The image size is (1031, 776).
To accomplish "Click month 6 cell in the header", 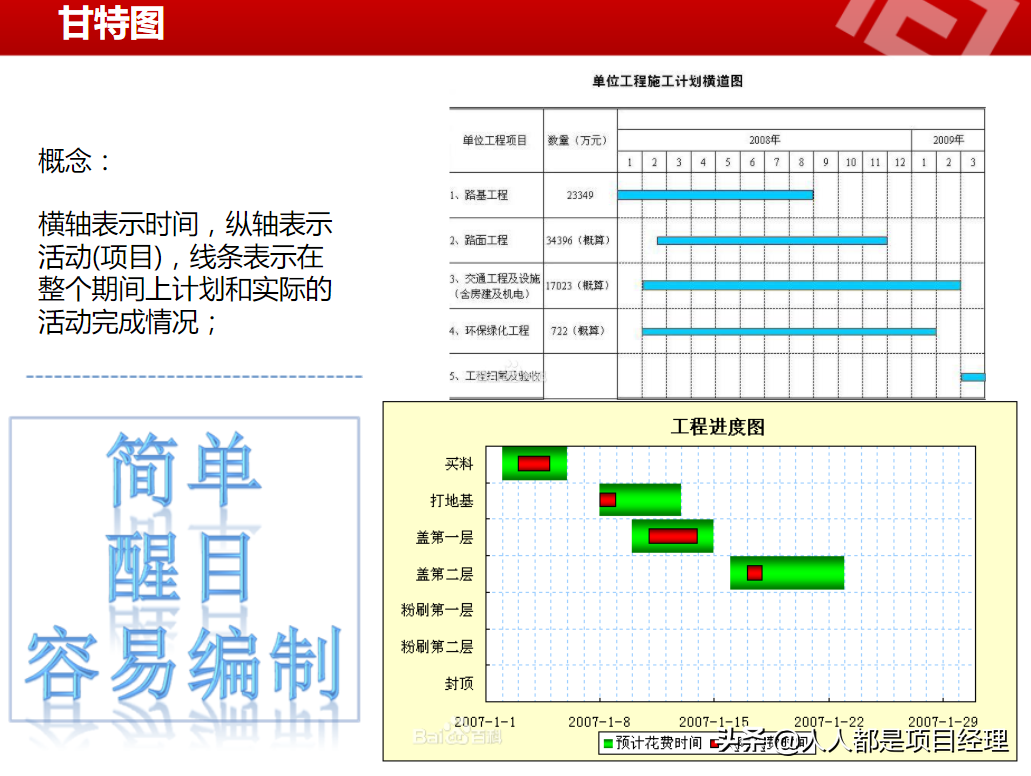I will coord(752,162).
